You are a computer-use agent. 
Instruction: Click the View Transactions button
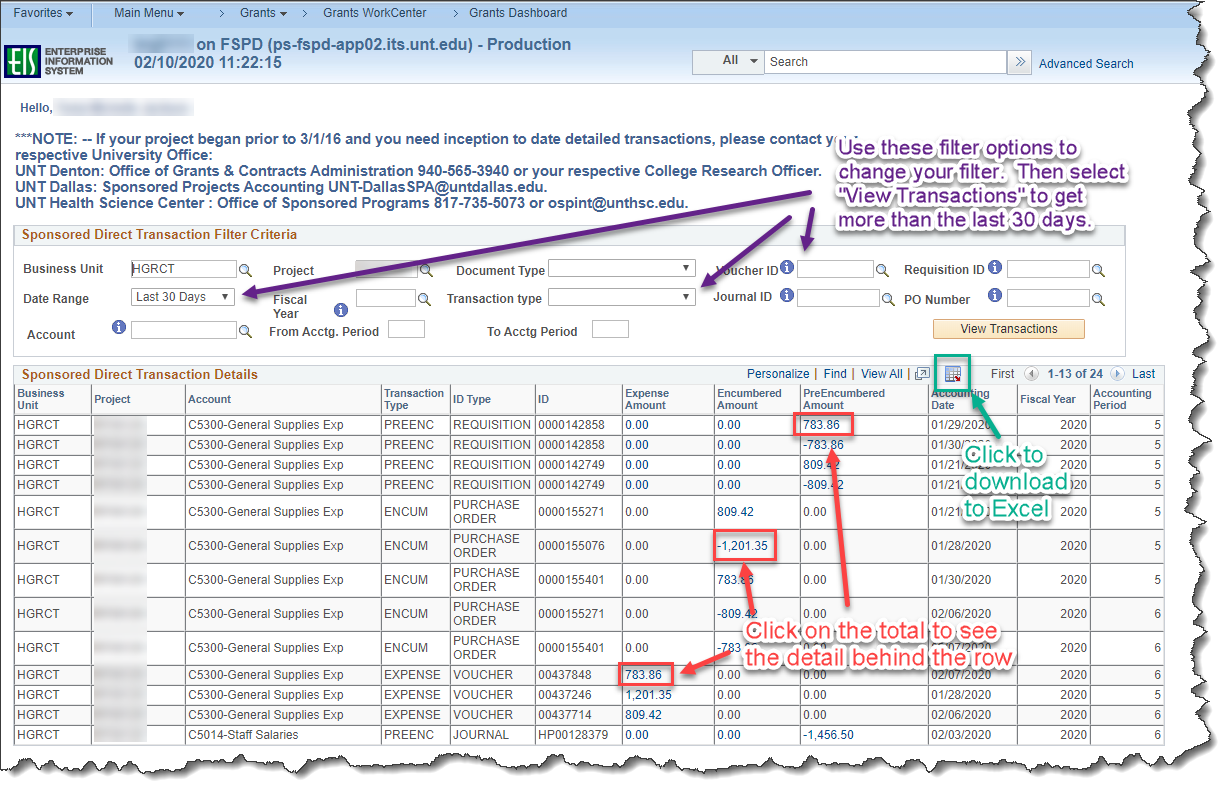[x=1008, y=329]
